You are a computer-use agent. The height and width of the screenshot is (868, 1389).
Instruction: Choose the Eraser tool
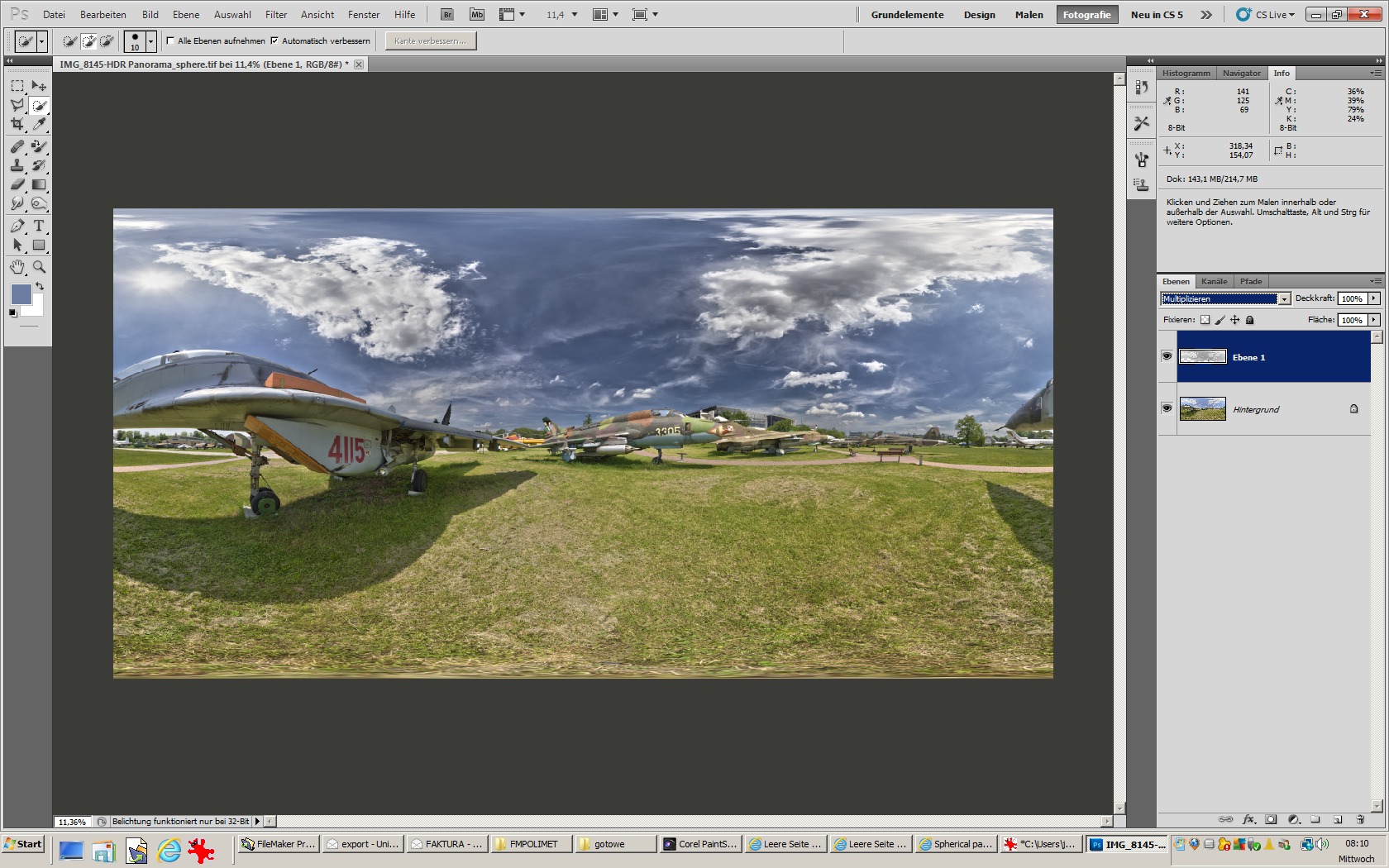17,184
